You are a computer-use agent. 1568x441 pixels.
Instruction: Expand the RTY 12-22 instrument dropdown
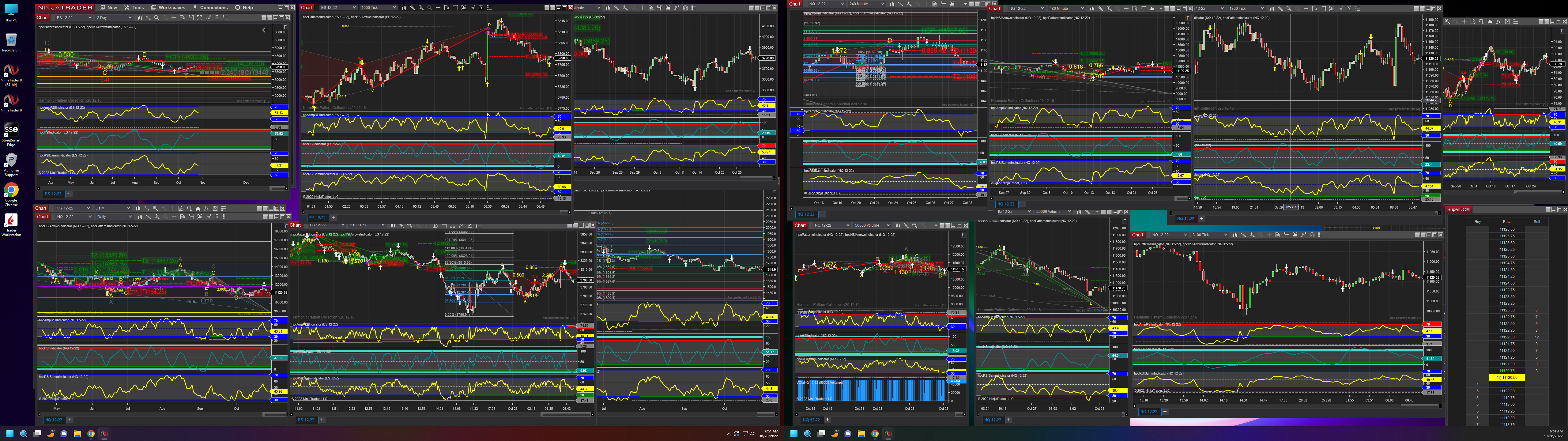[x=89, y=208]
